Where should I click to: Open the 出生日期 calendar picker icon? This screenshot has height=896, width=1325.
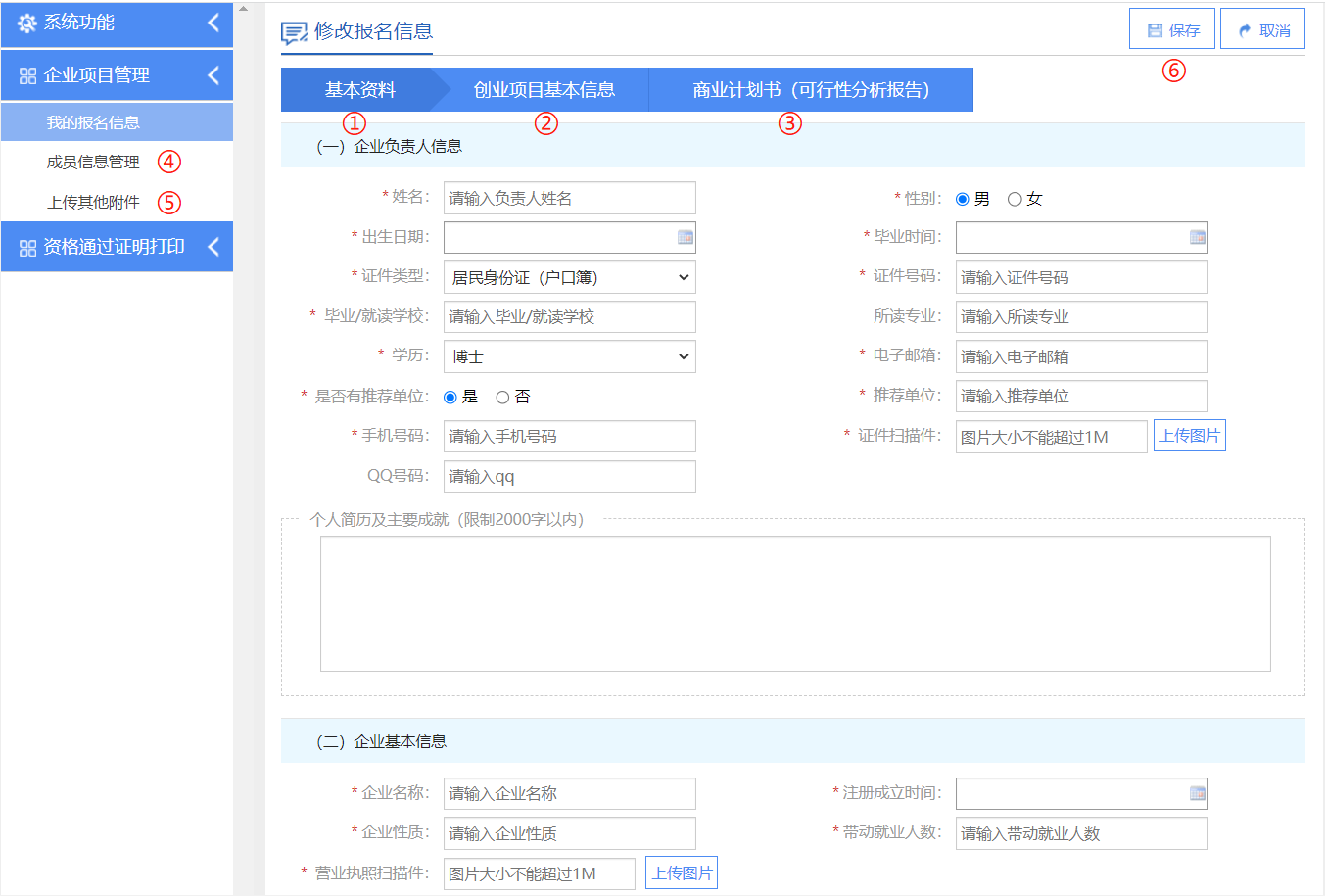(686, 237)
